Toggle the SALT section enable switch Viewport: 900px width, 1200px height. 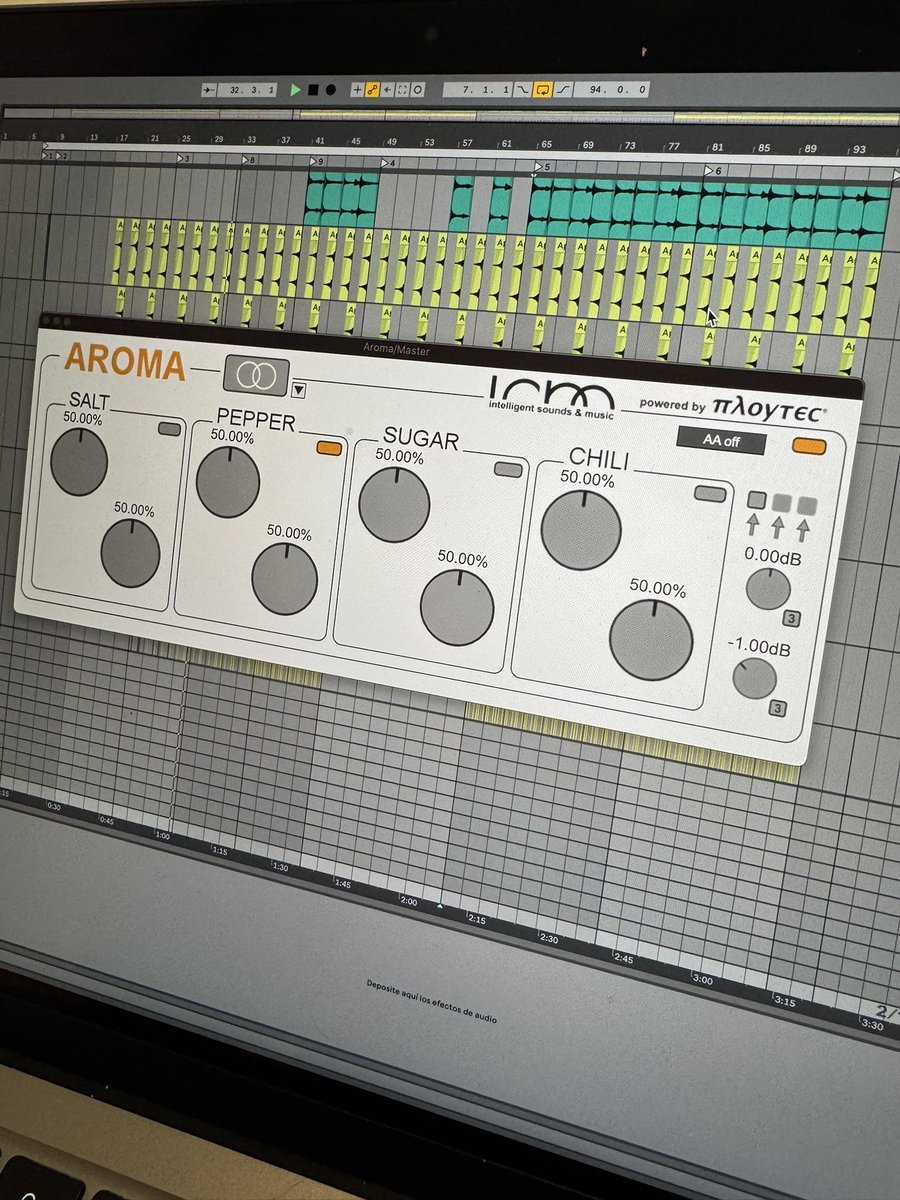tap(170, 428)
